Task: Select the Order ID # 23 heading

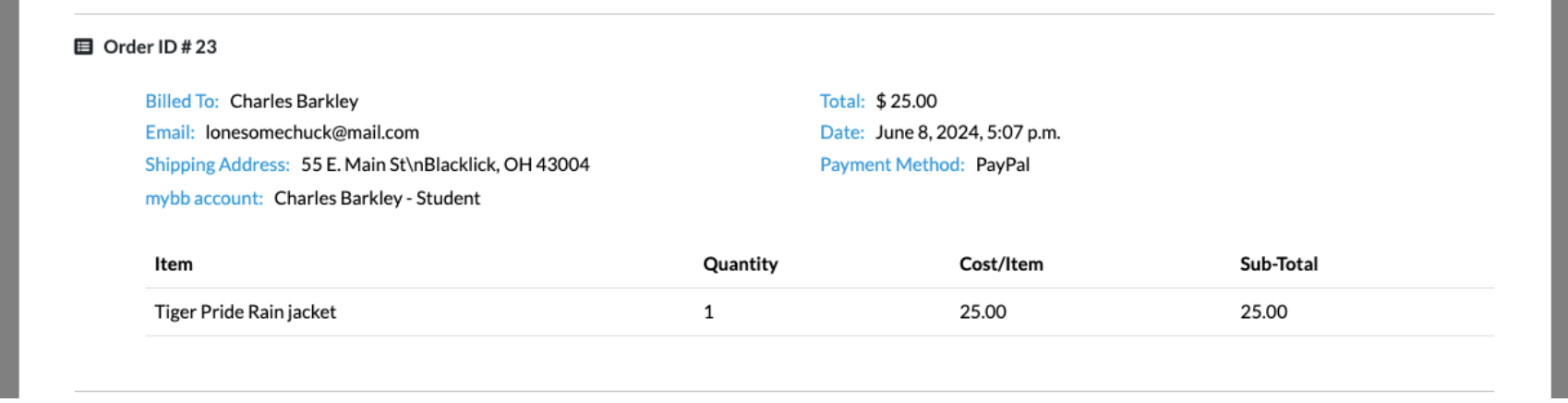Action: (160, 47)
